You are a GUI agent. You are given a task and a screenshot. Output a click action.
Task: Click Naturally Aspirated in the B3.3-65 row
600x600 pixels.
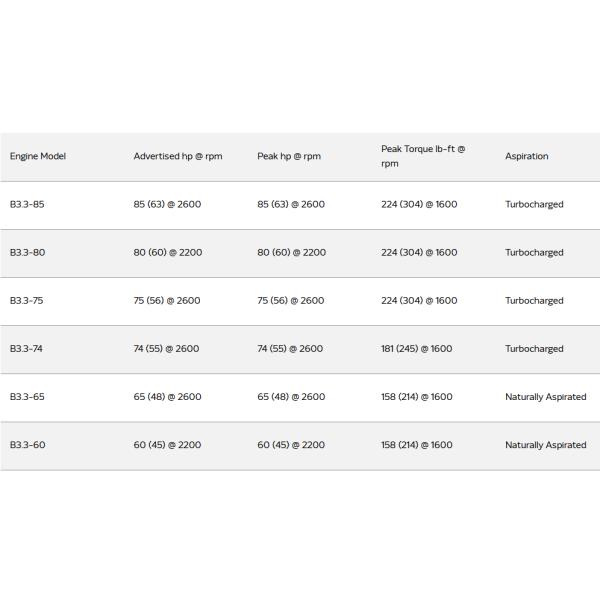coord(545,397)
